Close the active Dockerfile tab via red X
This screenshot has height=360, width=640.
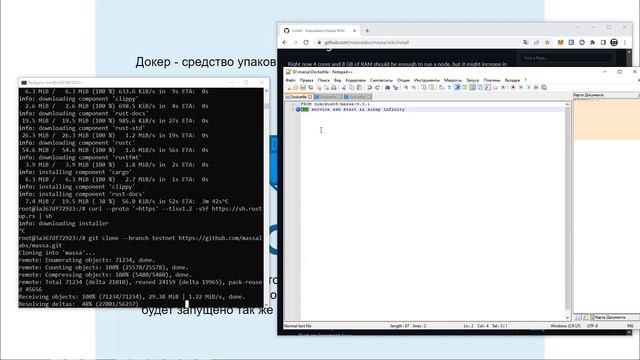tap(310, 97)
